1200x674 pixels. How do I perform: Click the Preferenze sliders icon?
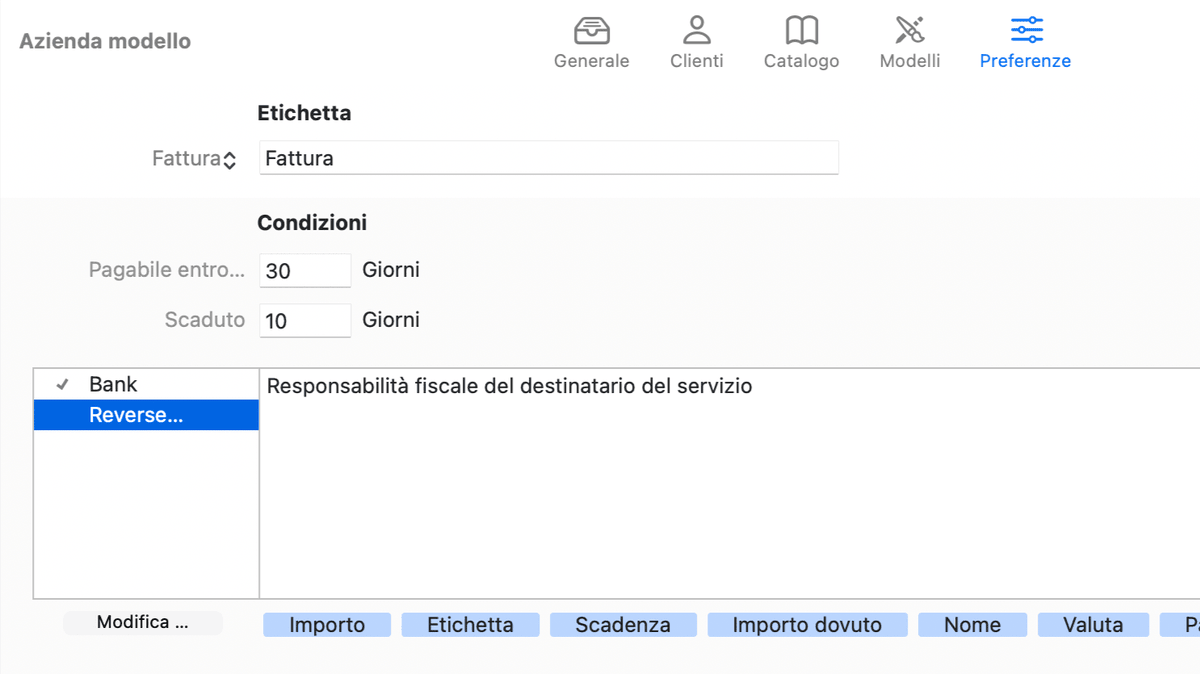pyautogui.click(x=1026, y=31)
